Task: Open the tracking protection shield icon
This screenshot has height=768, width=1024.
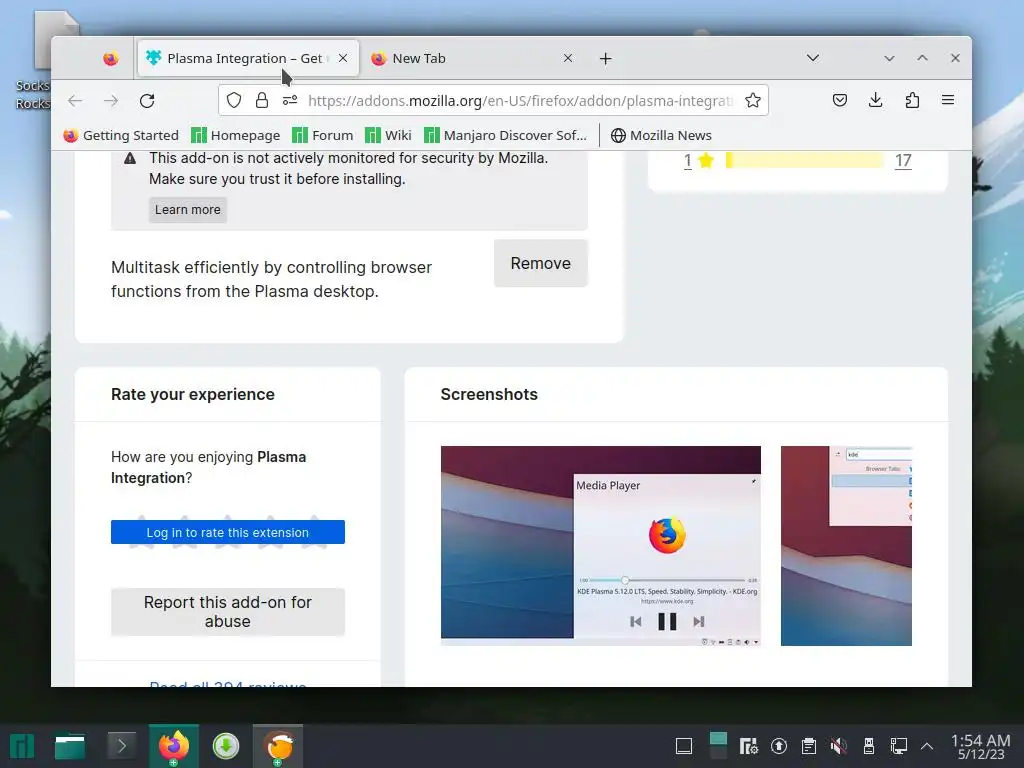Action: tap(234, 101)
